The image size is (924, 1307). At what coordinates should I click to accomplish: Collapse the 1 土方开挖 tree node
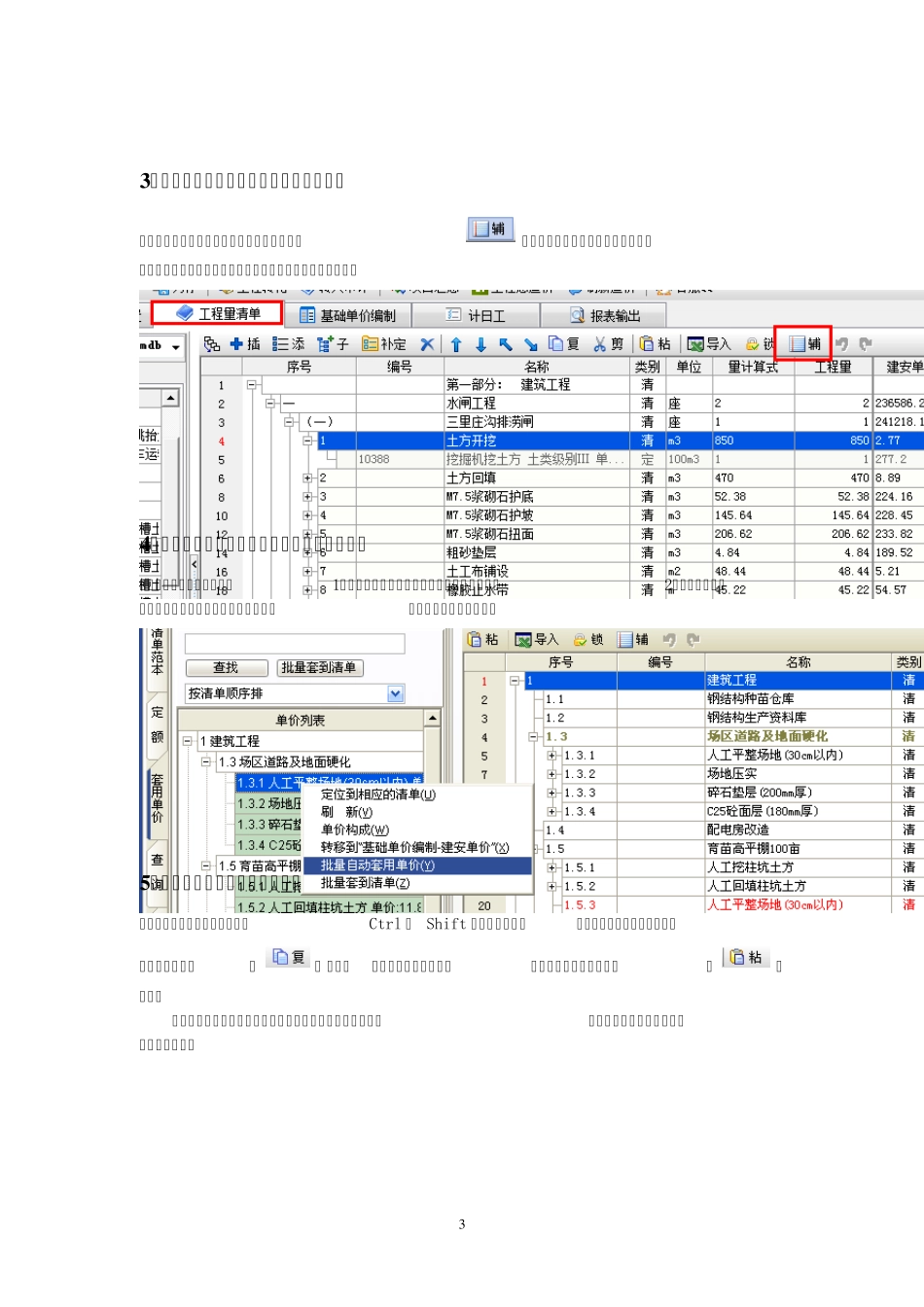click(307, 441)
